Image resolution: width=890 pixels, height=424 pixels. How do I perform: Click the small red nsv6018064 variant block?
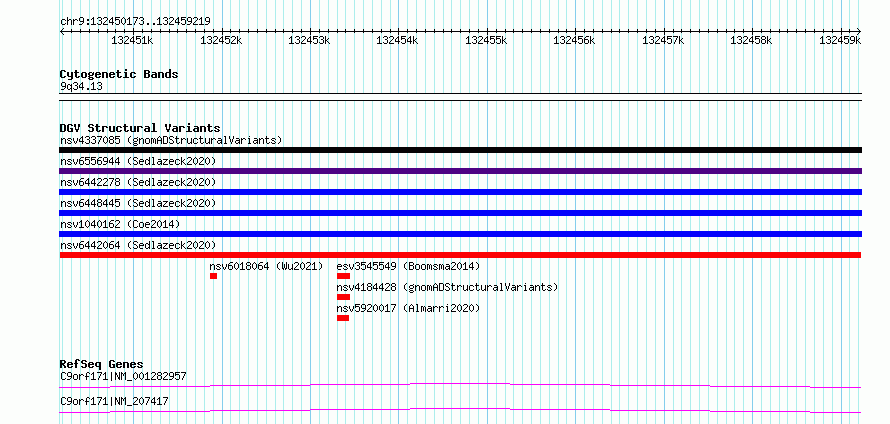coord(213,276)
